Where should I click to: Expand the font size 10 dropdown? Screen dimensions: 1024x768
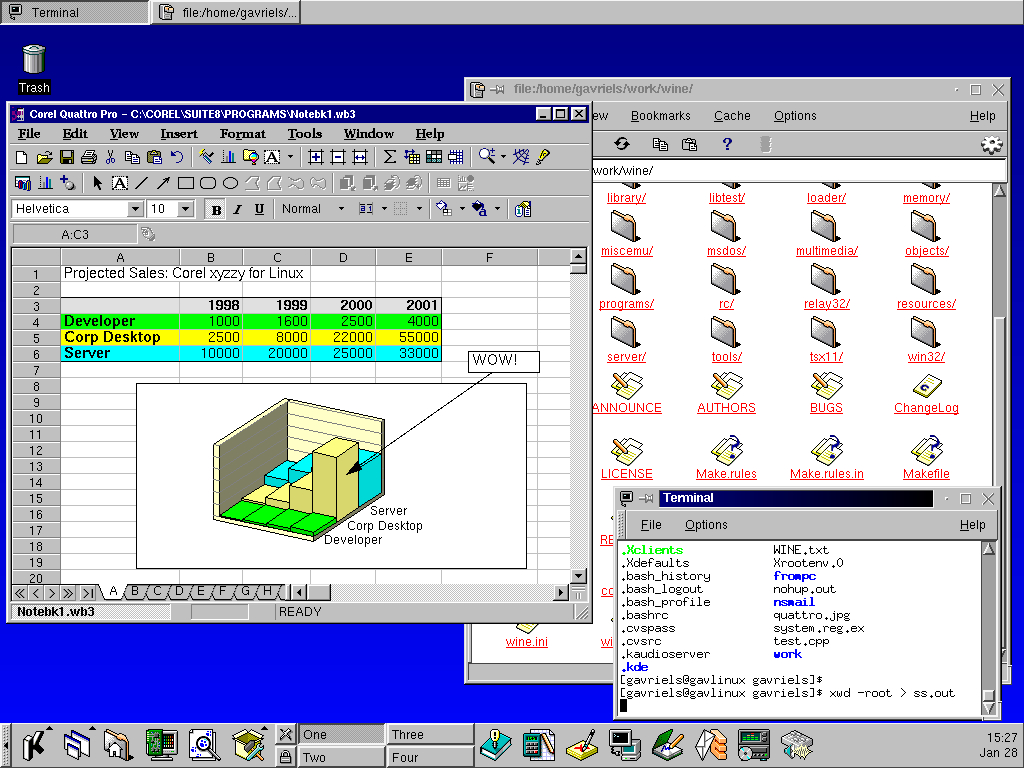pos(185,209)
